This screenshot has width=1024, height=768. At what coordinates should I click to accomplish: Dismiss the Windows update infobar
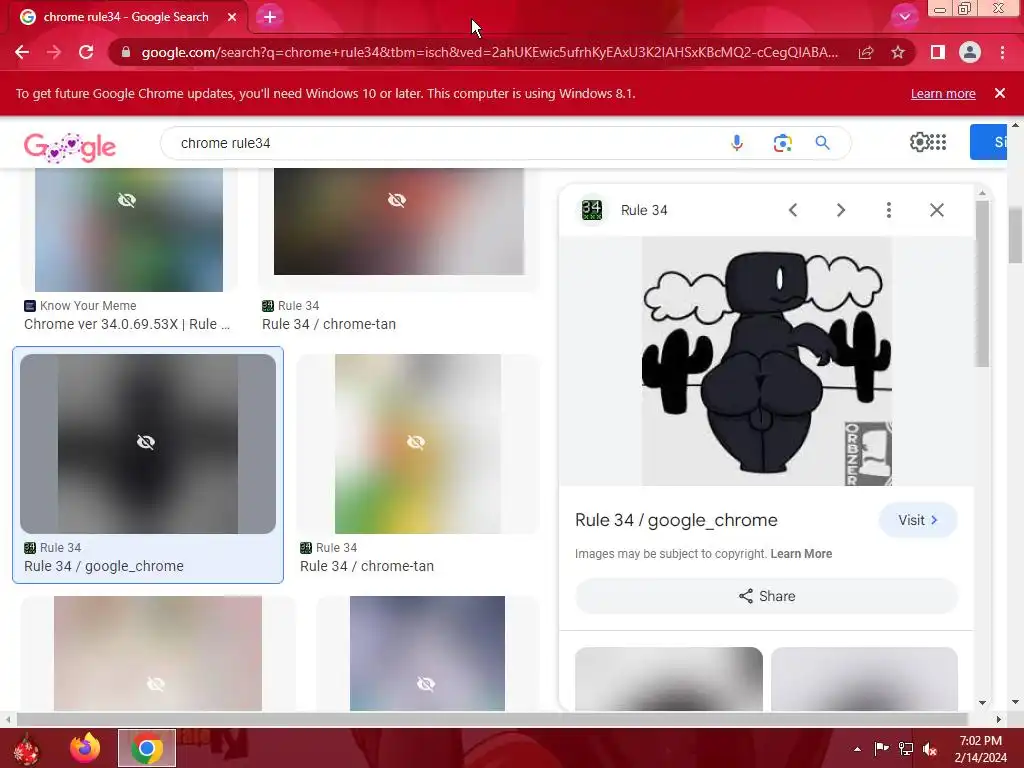1000,93
